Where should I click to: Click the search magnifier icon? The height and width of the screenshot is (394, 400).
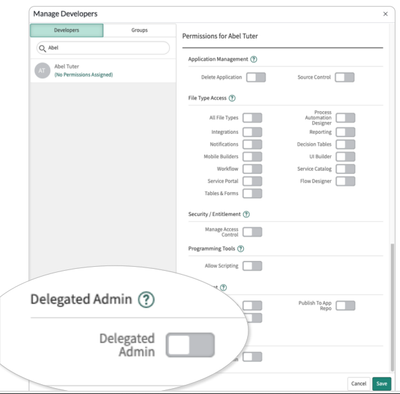(x=42, y=49)
